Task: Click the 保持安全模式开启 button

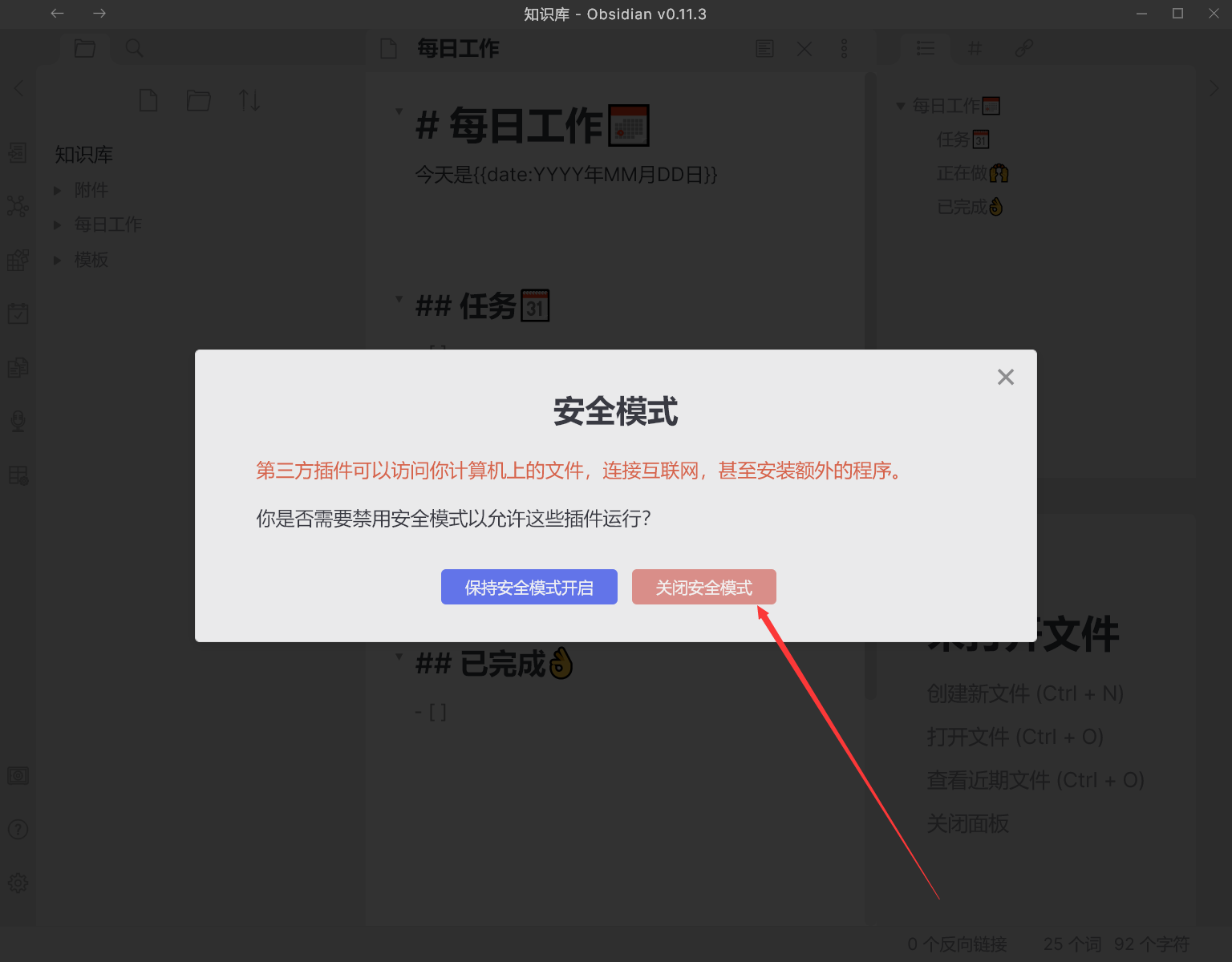Action: coord(529,587)
